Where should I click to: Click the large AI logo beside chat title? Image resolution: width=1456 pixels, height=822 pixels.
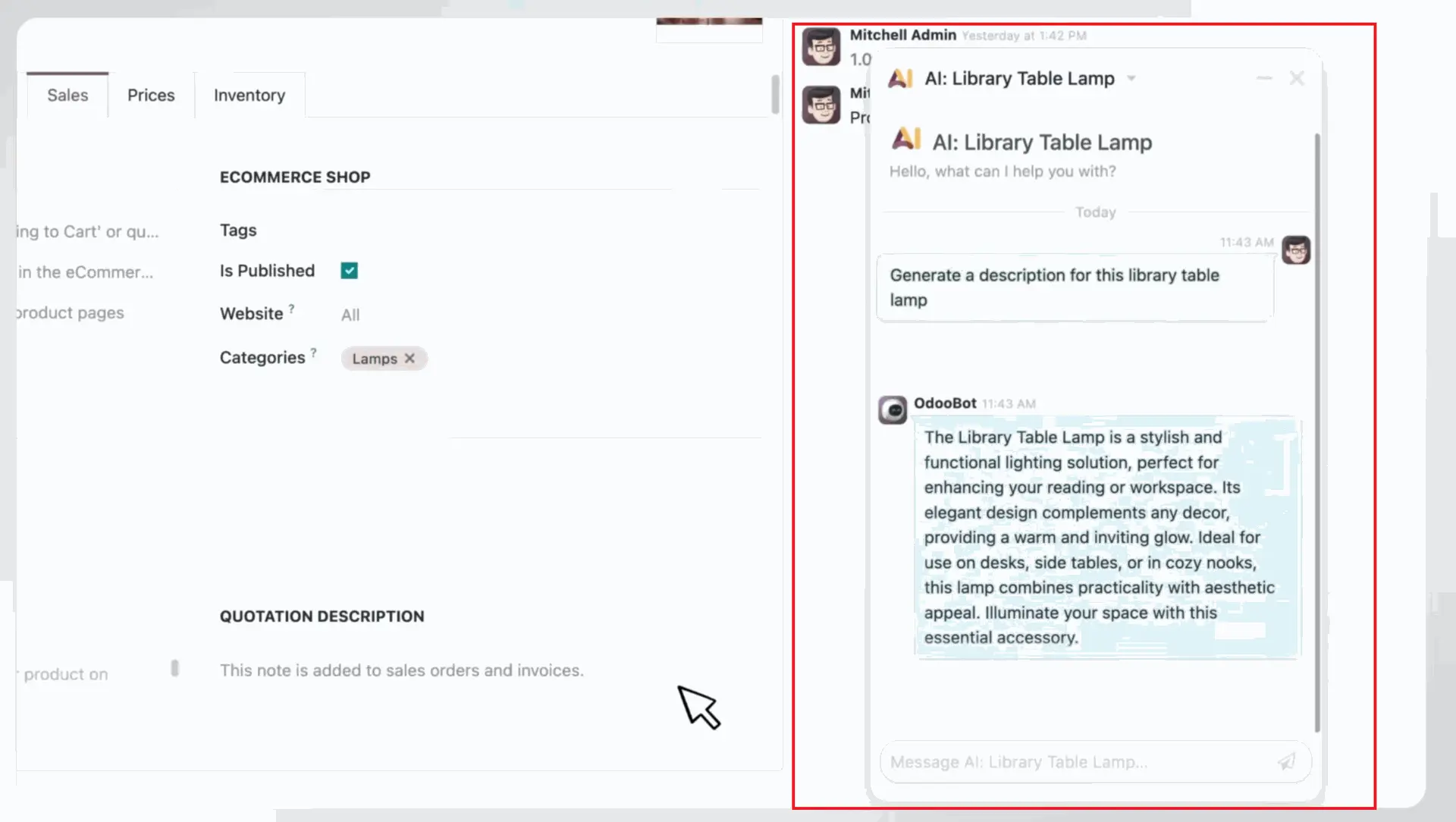[906, 140]
